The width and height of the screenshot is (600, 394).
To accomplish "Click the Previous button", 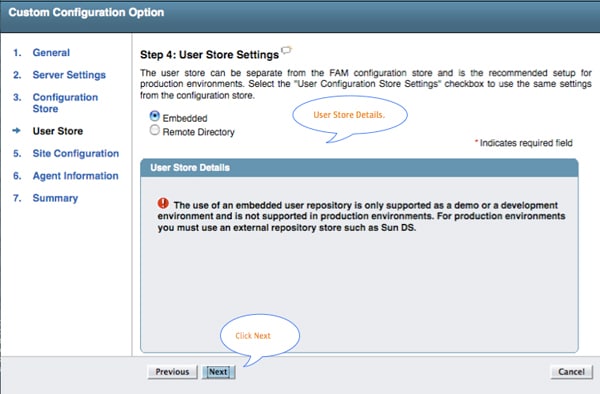I will pos(172,372).
